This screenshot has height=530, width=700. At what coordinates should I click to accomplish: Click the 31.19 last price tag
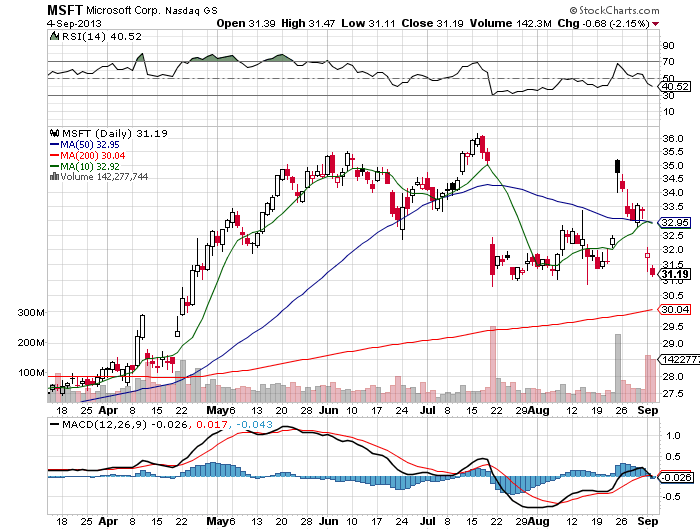675,274
